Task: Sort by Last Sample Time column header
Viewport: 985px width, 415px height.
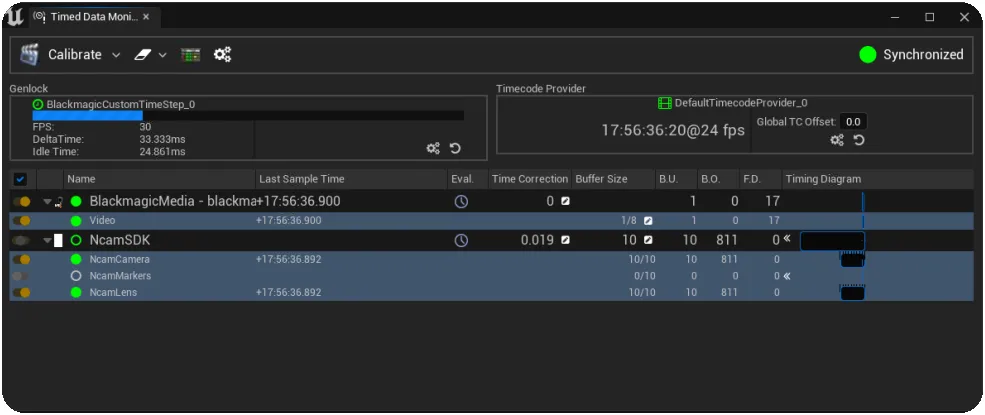Action: (351, 179)
